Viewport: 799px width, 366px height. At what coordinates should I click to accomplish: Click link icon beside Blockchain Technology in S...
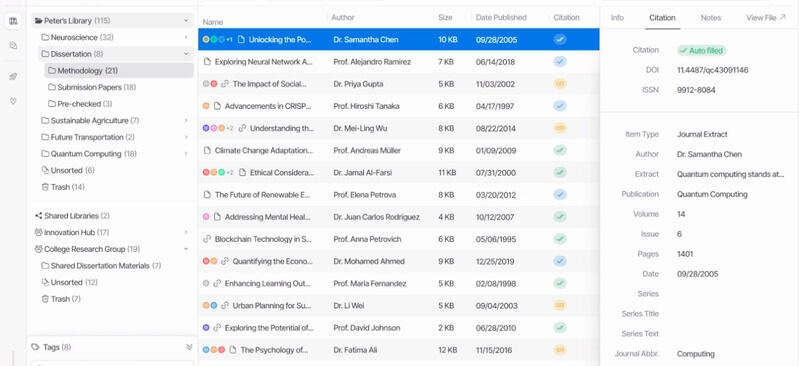point(207,239)
